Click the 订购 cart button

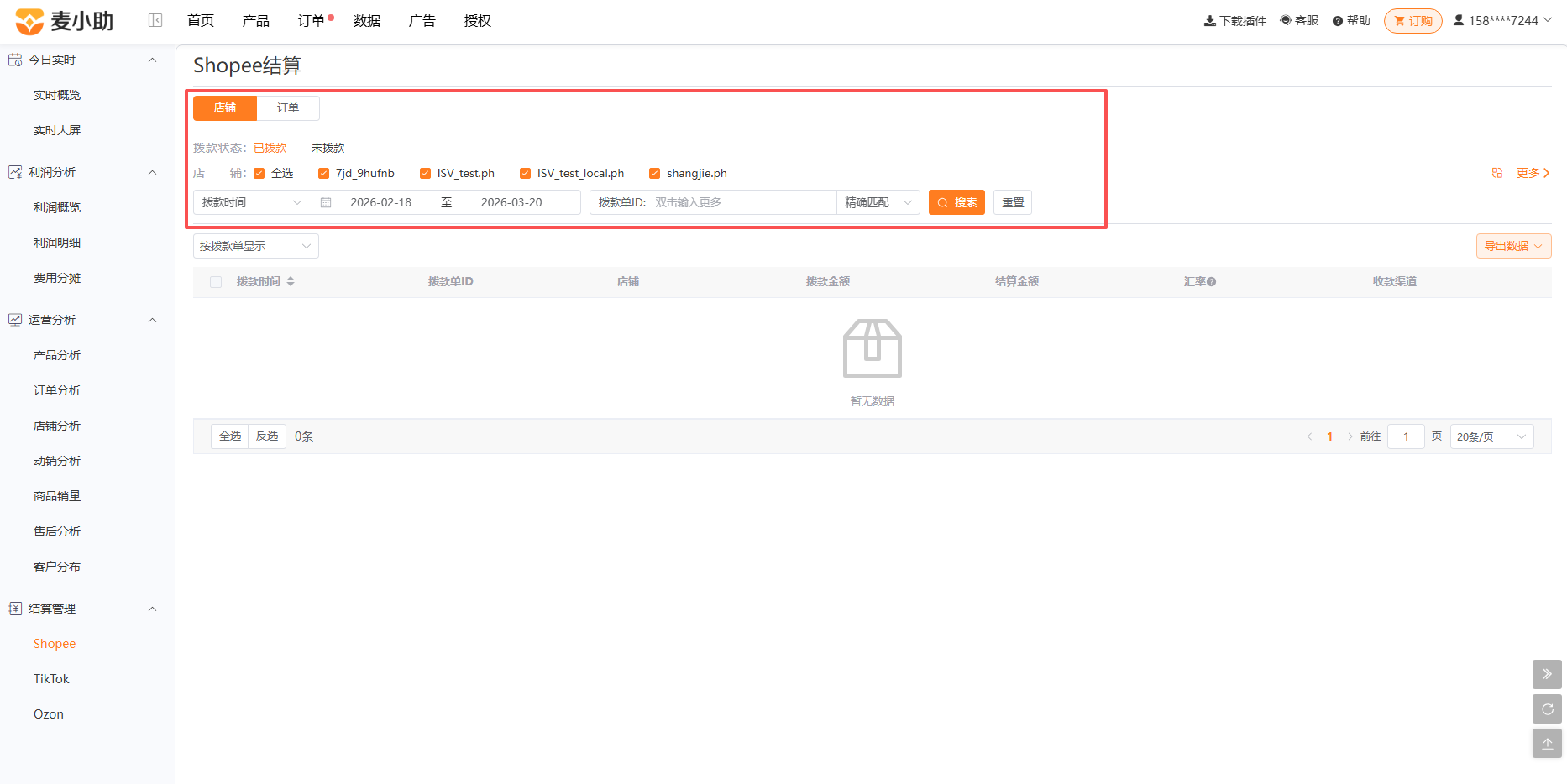point(1413,21)
